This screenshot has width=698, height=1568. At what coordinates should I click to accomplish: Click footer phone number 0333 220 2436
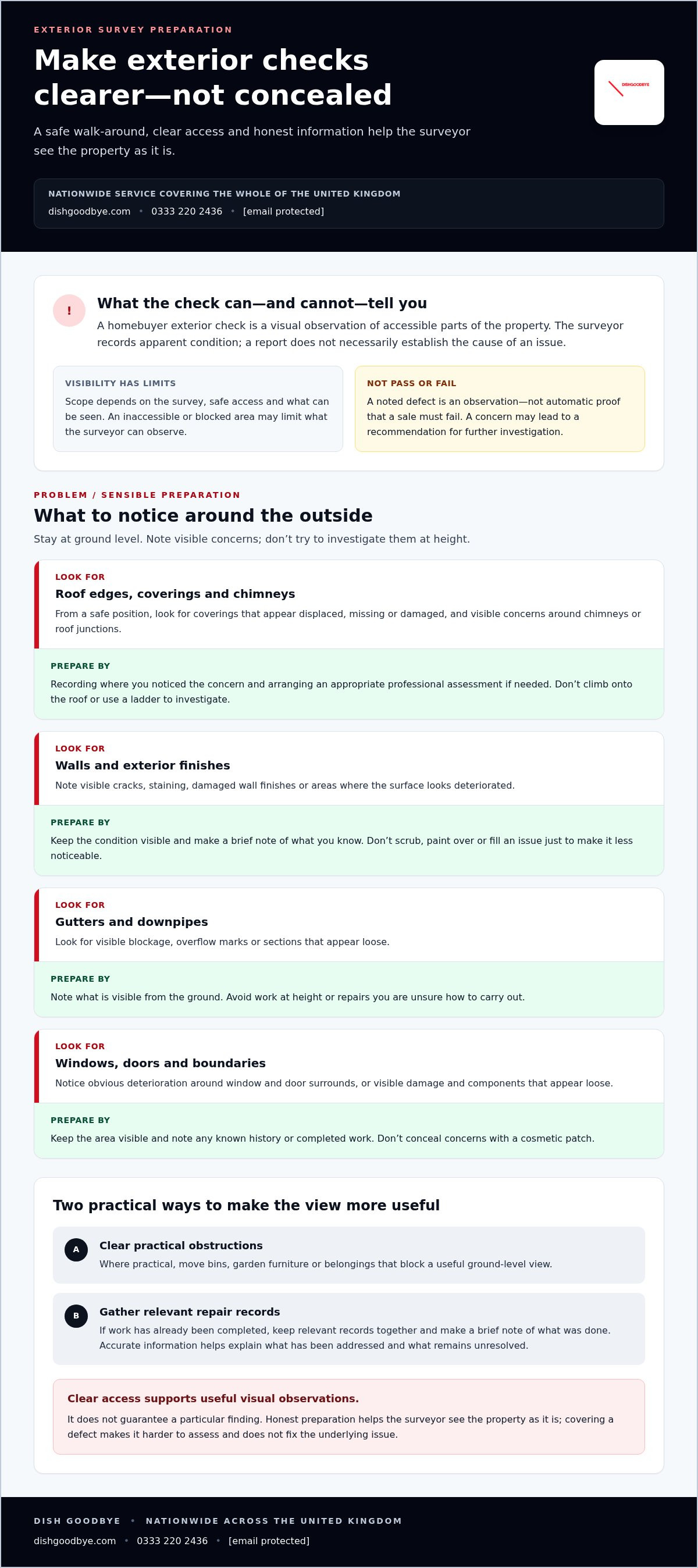point(172,1541)
